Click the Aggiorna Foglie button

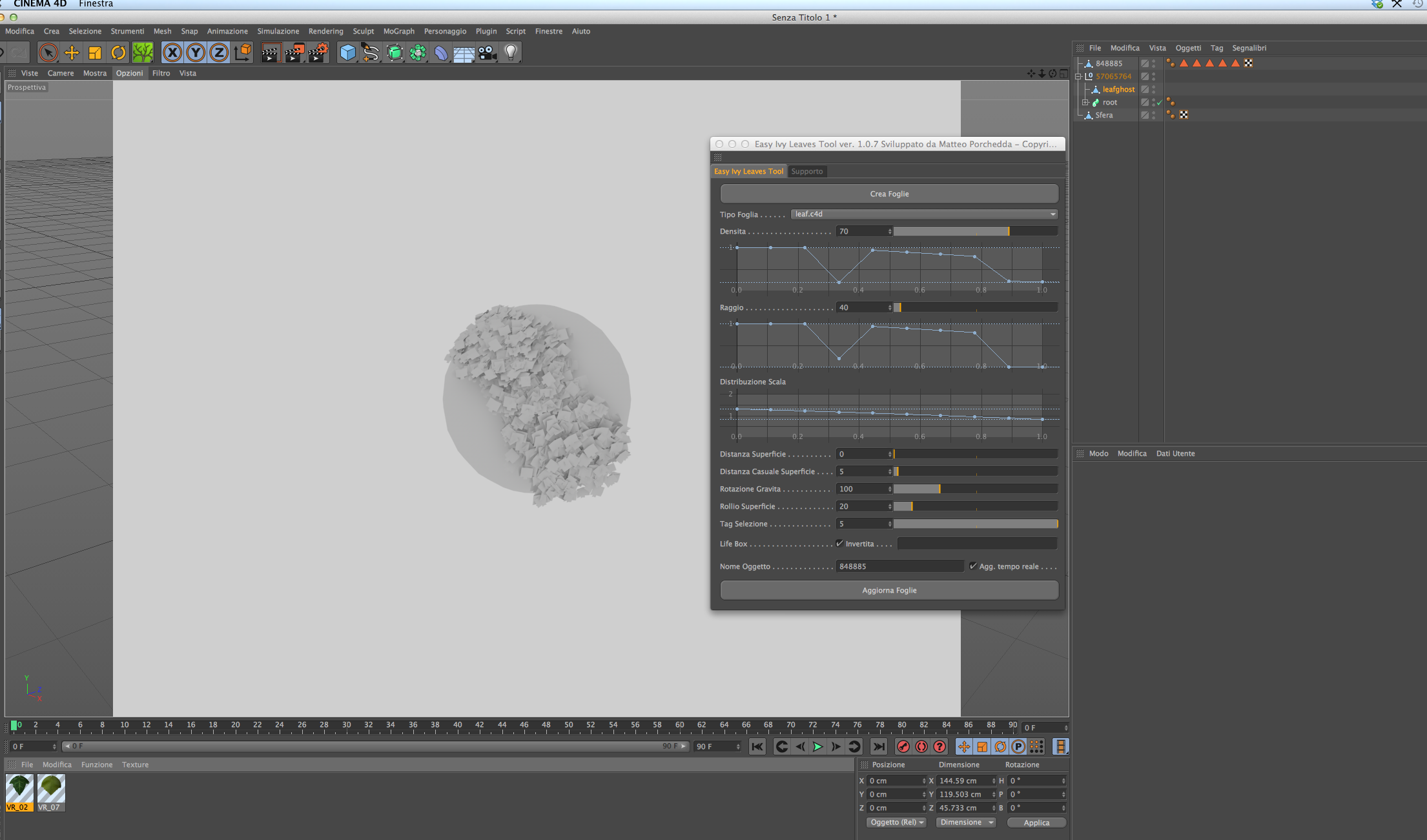click(x=889, y=590)
